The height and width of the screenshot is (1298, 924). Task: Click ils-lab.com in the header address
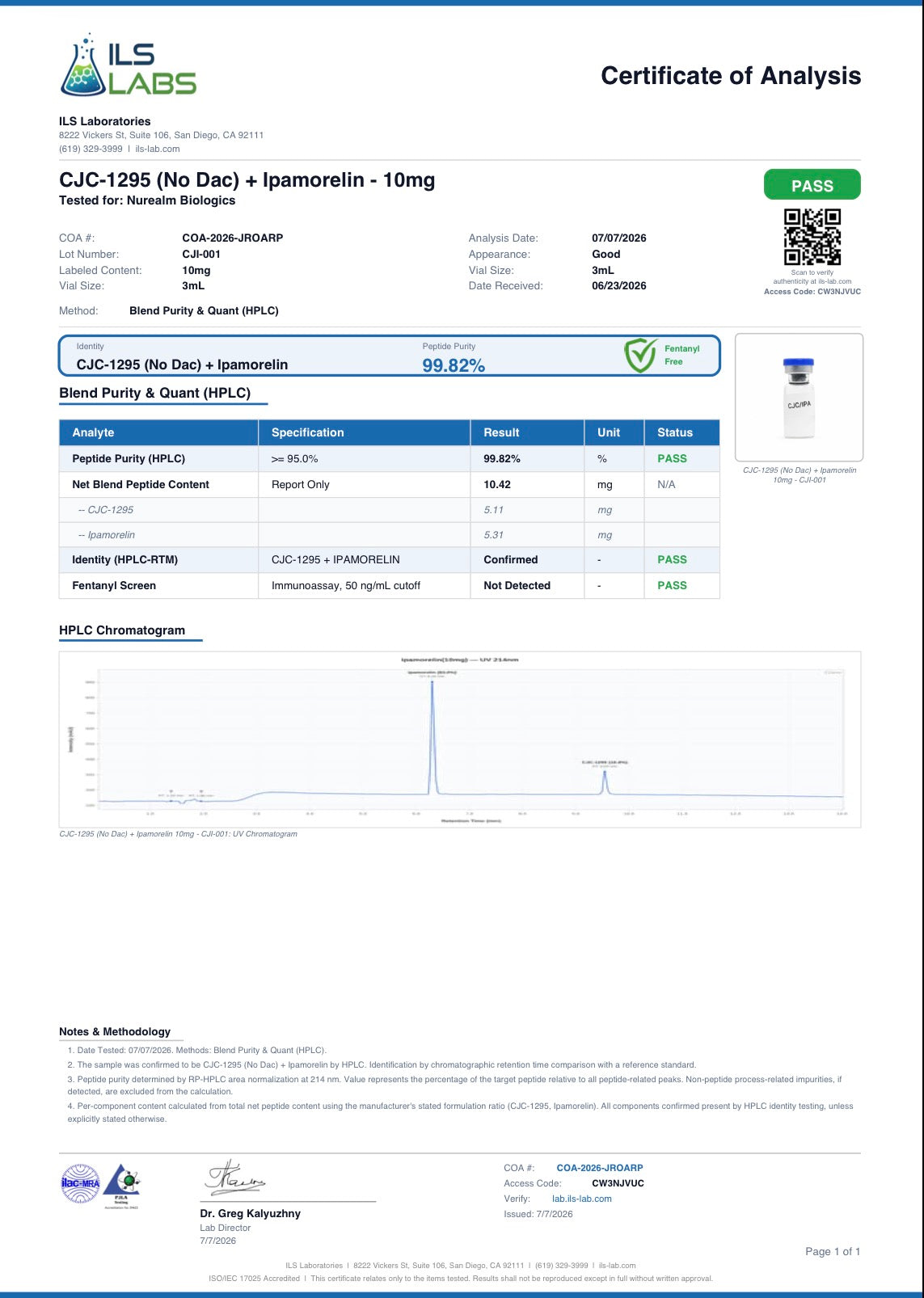click(158, 149)
